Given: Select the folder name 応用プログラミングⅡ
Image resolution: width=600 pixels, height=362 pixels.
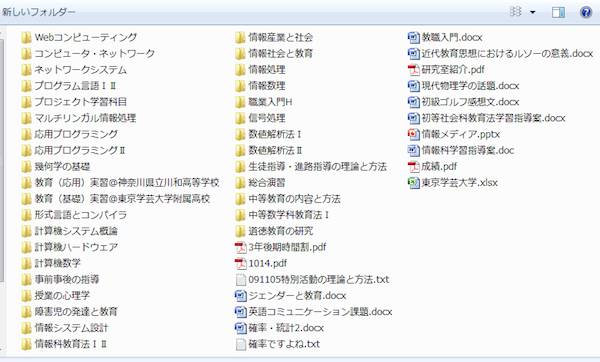Looking at the screenshot, I should [80, 150].
